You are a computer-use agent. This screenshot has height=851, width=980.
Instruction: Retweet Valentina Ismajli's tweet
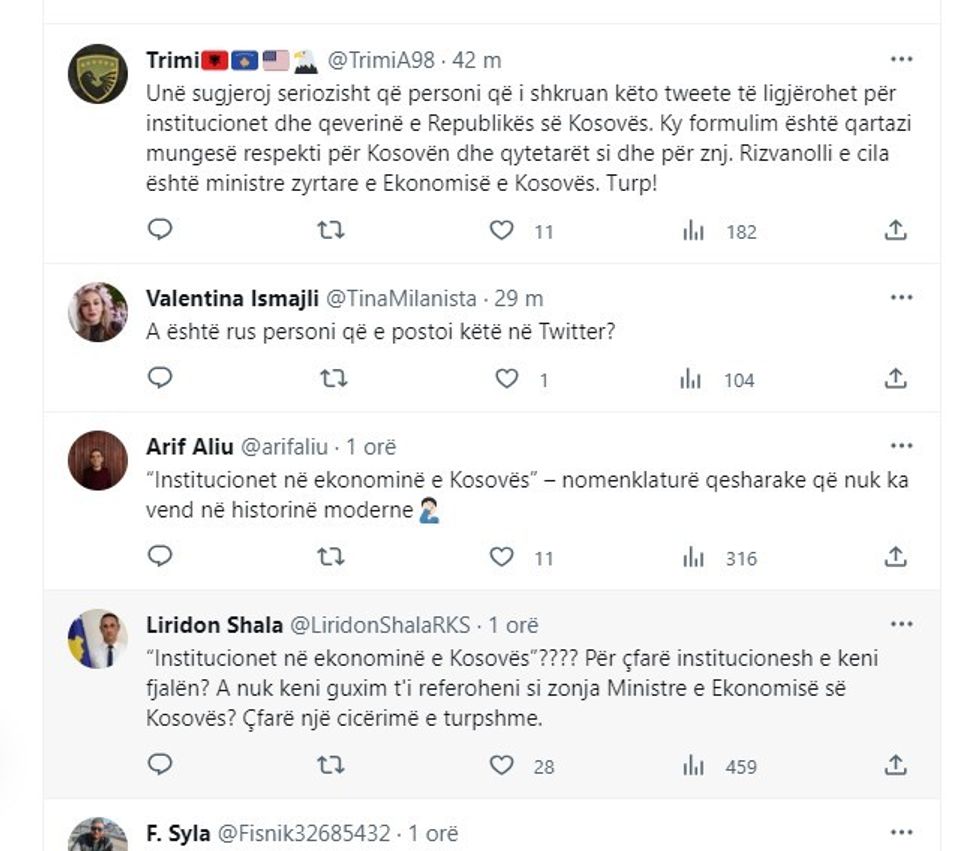pos(331,379)
